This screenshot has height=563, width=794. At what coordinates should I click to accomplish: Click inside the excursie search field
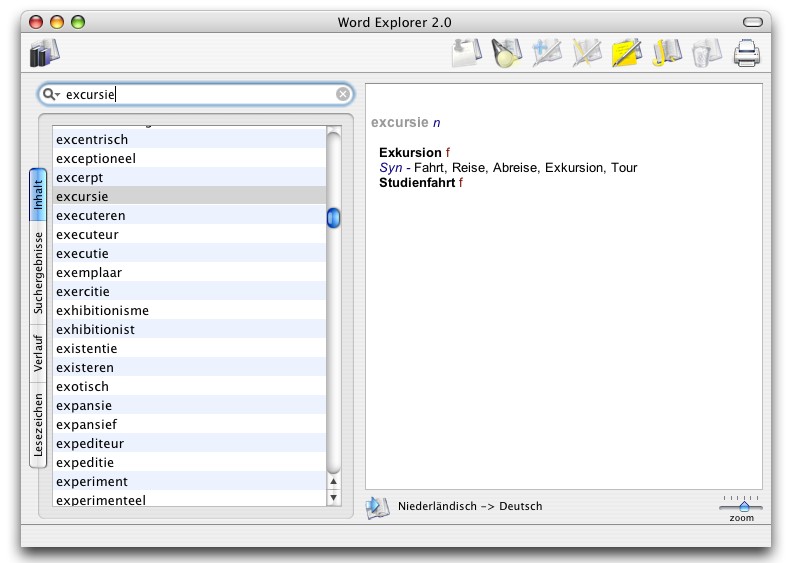coord(197,94)
